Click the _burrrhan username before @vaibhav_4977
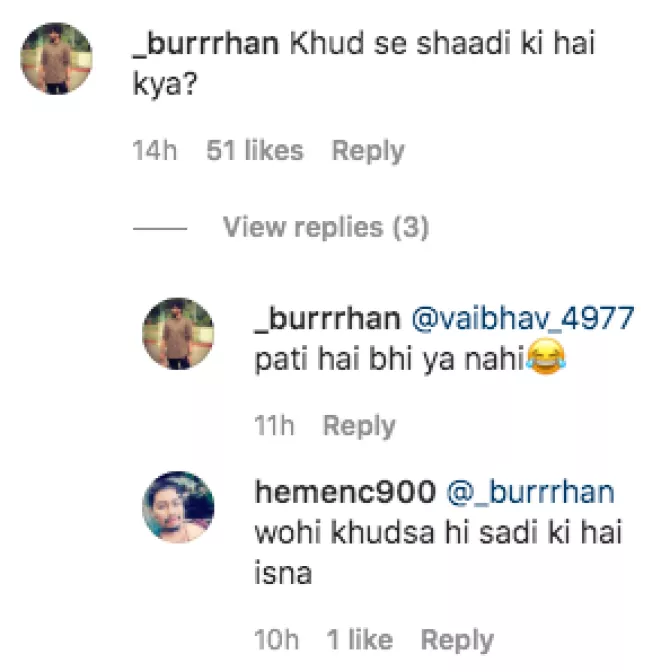 coord(328,319)
